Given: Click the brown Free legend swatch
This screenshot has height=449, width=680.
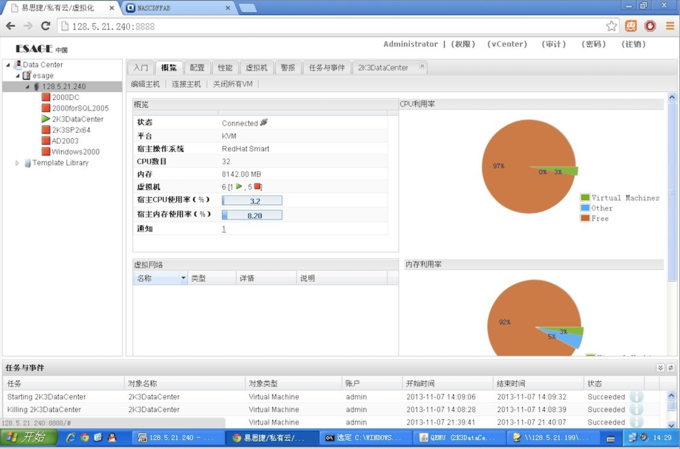Looking at the screenshot, I should [x=585, y=219].
